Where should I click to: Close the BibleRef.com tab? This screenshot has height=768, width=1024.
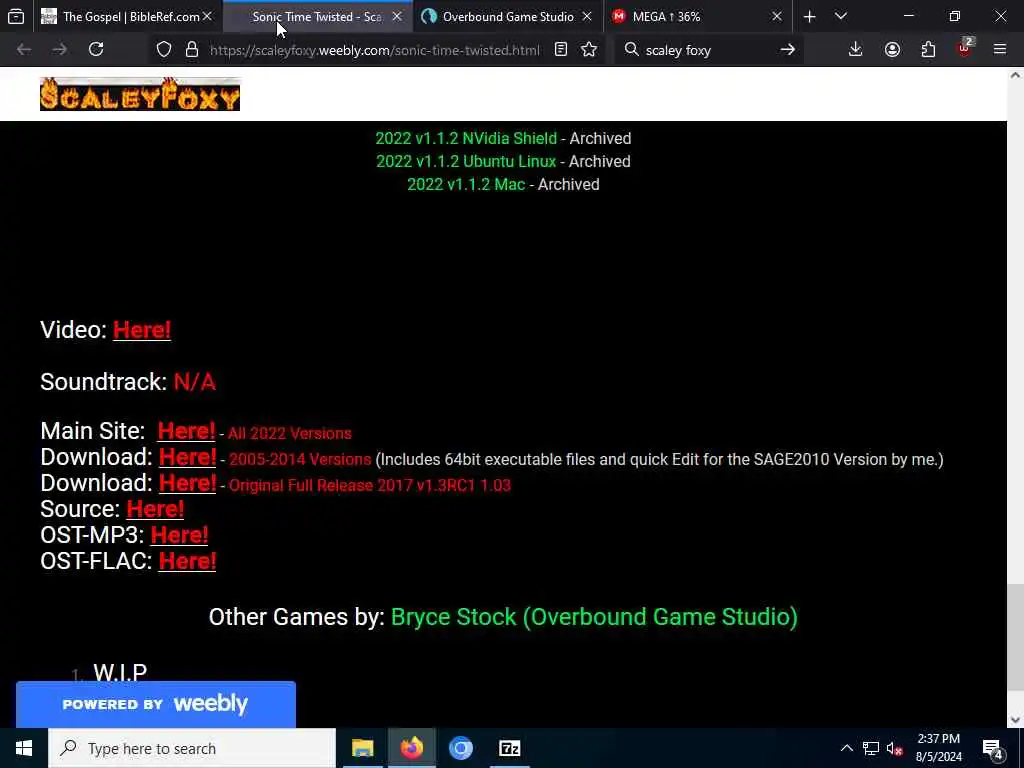click(208, 17)
